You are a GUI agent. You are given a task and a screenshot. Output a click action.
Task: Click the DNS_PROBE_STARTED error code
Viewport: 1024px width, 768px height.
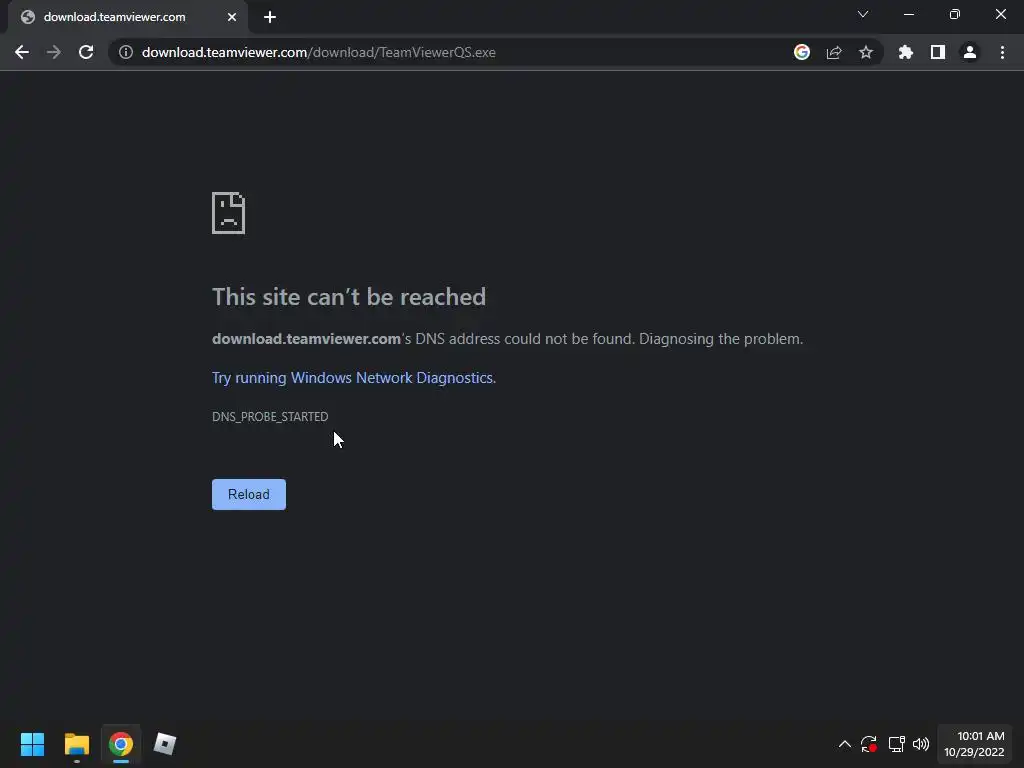[270, 417]
